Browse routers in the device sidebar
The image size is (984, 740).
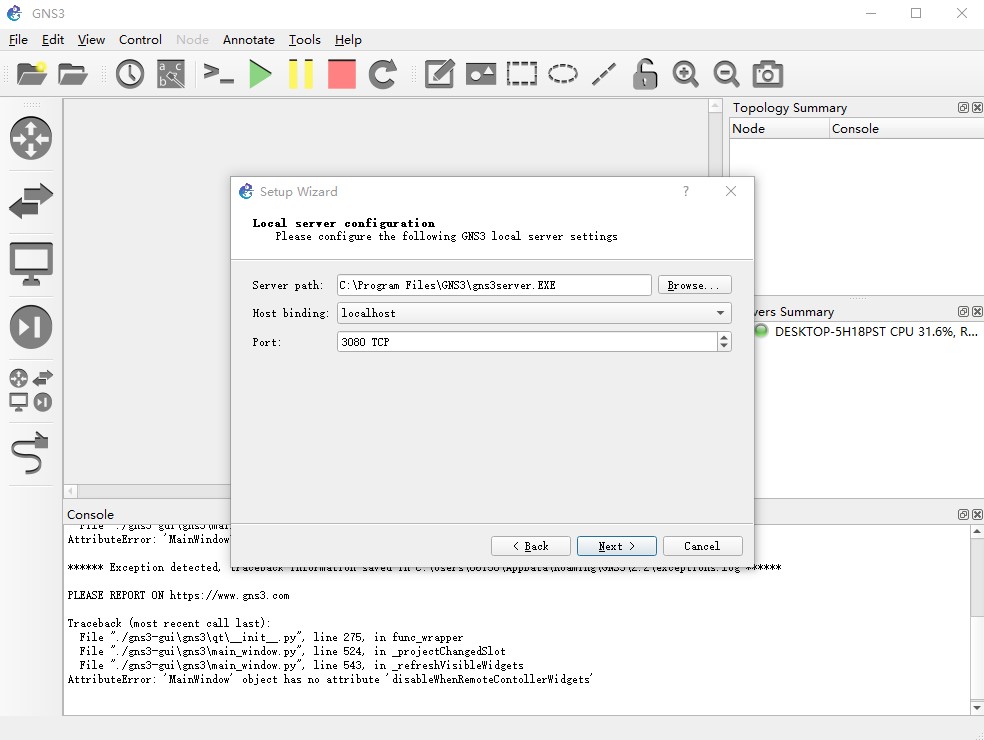pyautogui.click(x=31, y=138)
